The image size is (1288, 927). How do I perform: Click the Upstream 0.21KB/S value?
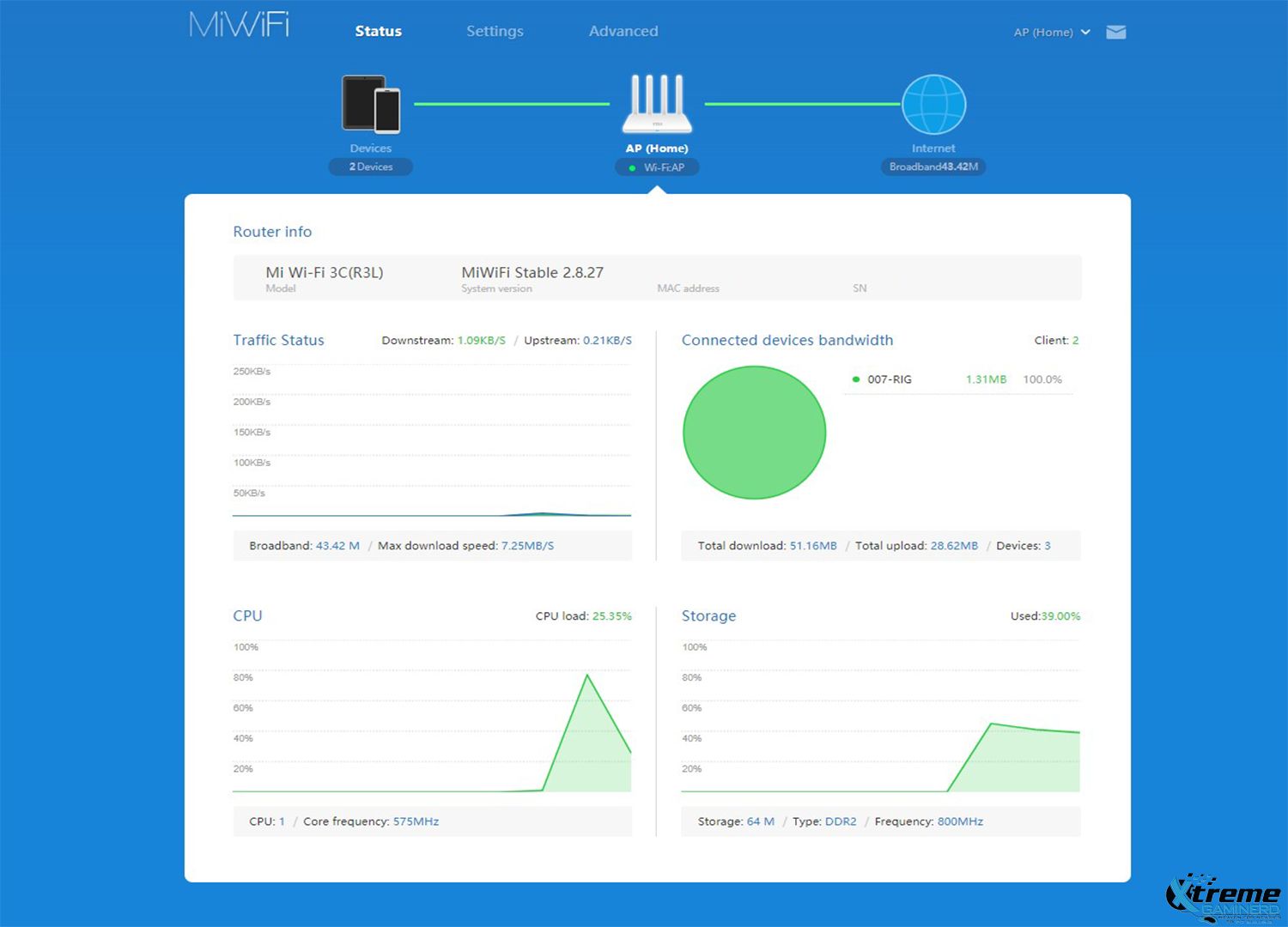pos(607,341)
